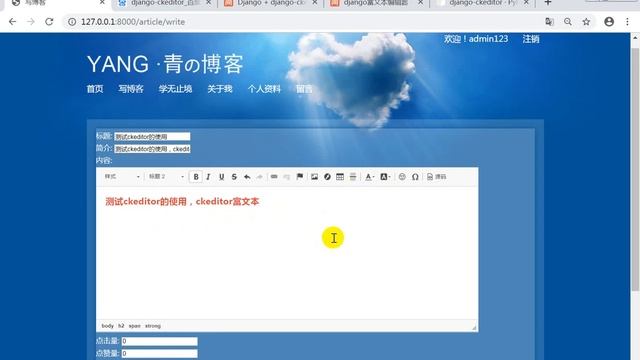
Task: Insert an anchor with the flag icon
Action: coord(300,177)
